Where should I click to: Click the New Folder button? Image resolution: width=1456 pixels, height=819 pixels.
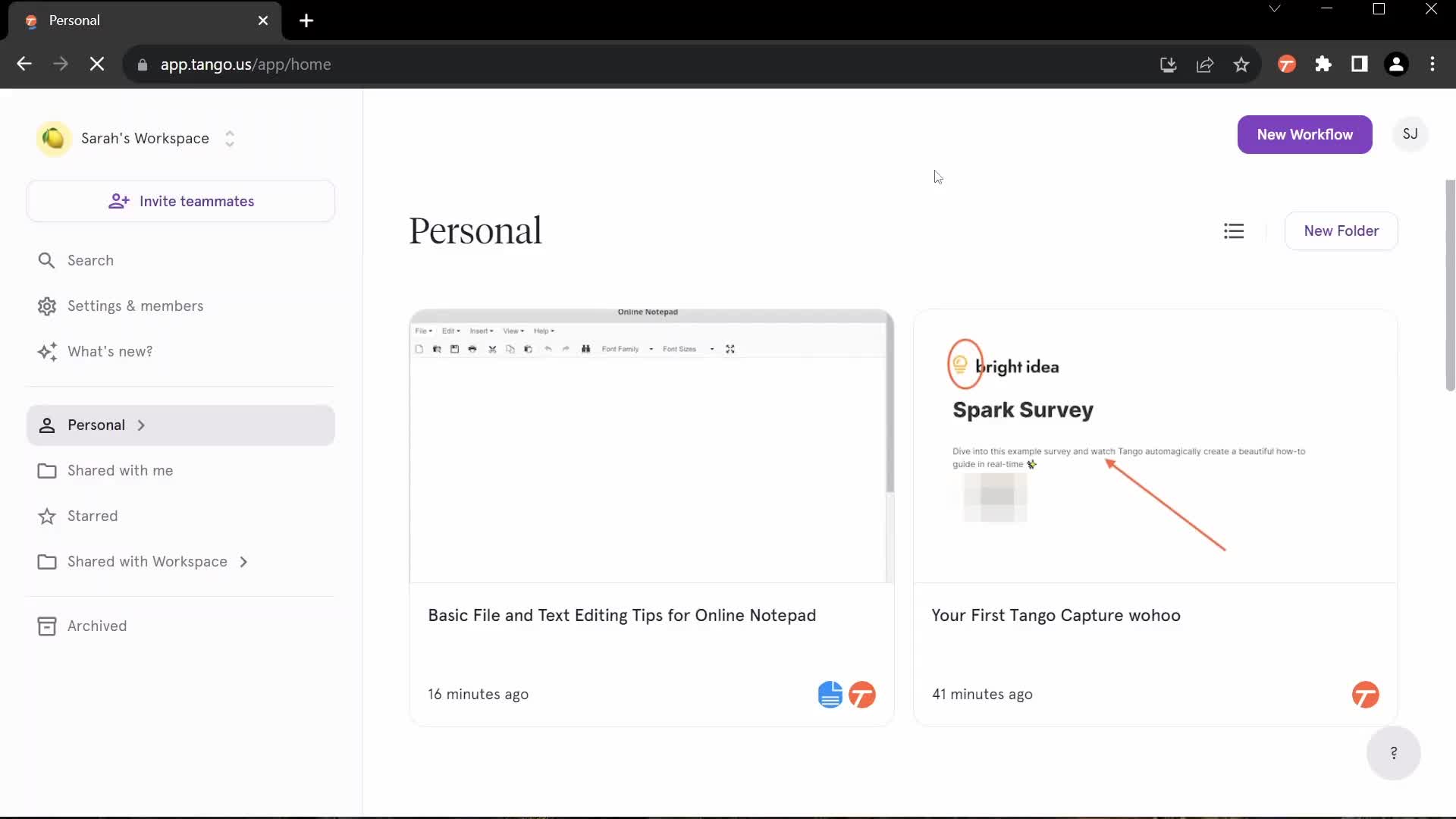coord(1341,230)
